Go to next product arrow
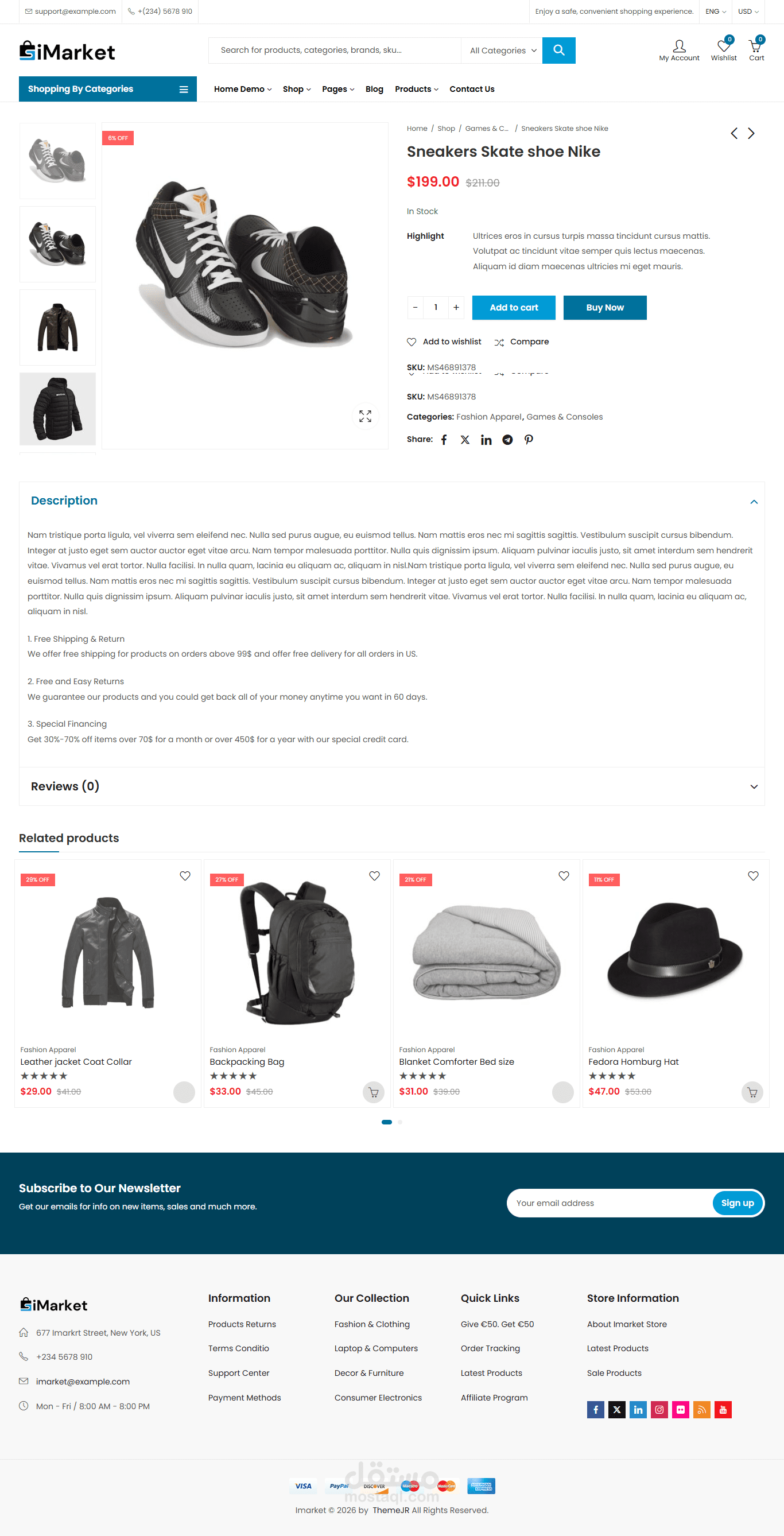The width and height of the screenshot is (784, 1536). [x=751, y=134]
